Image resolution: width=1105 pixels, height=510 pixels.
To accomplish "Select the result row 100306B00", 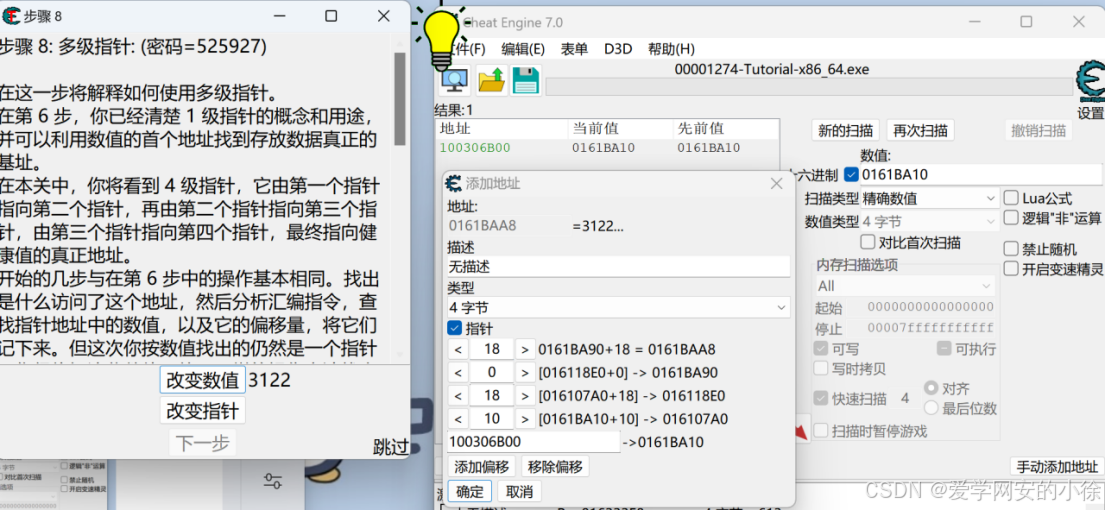I will (608, 148).
